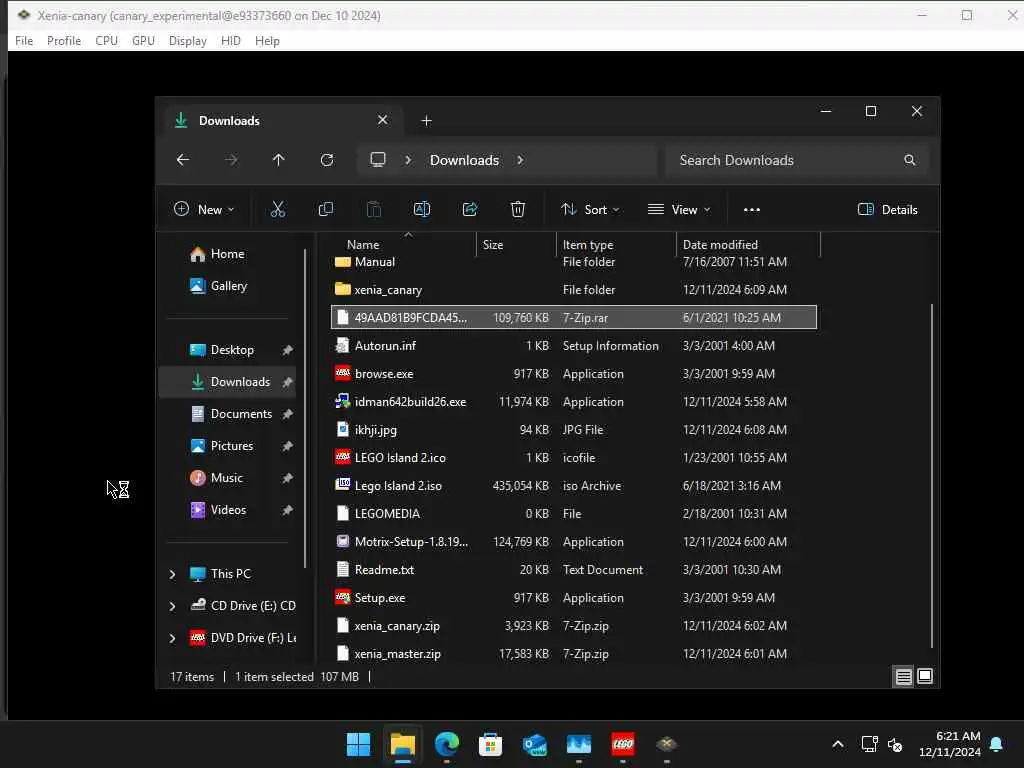Expand the DVD Drive (F:) tree node
Viewport: 1024px width, 768px height.
click(x=172, y=638)
